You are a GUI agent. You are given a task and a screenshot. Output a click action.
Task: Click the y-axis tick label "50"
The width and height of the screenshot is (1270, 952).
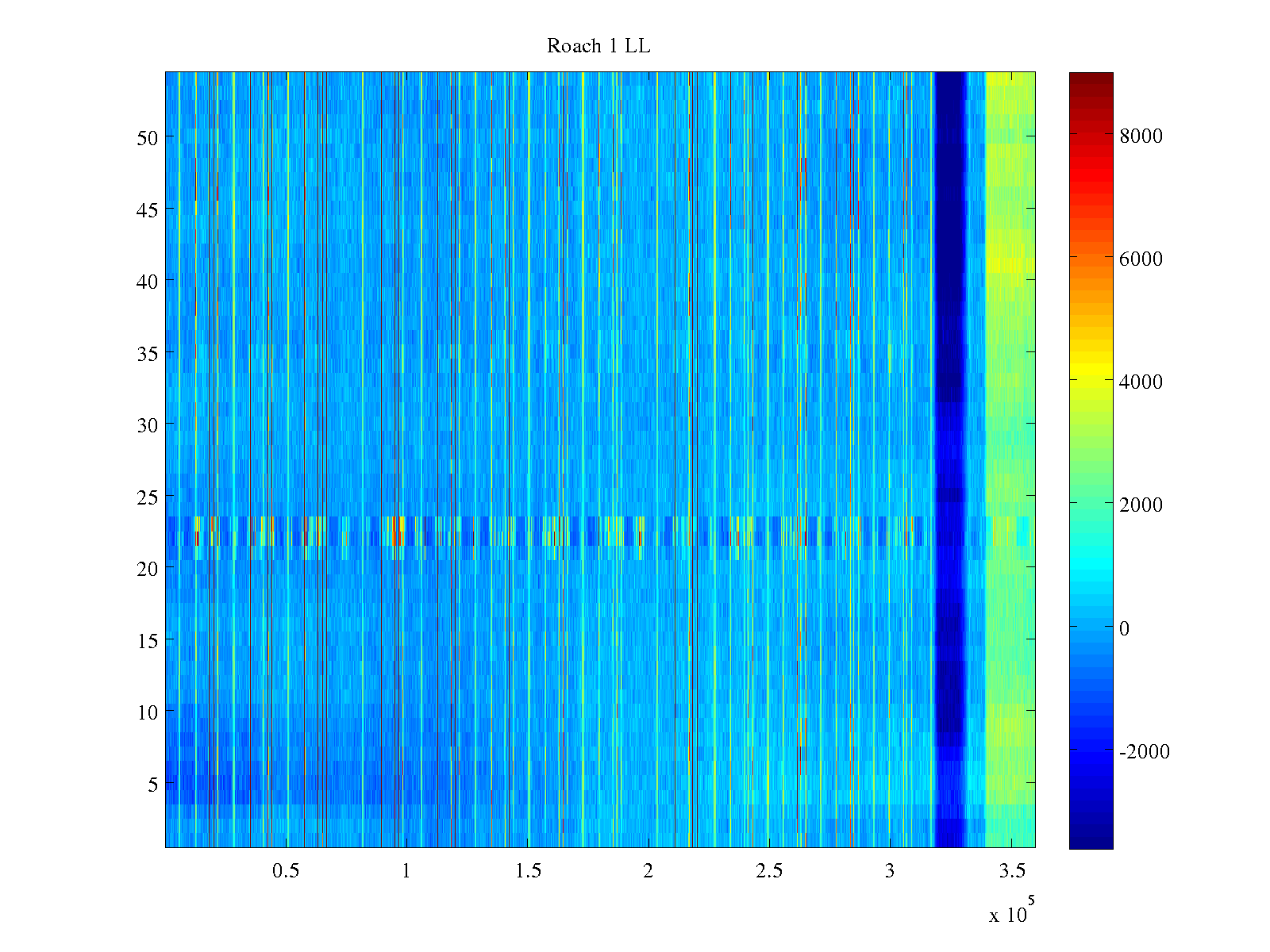pyautogui.click(x=148, y=137)
